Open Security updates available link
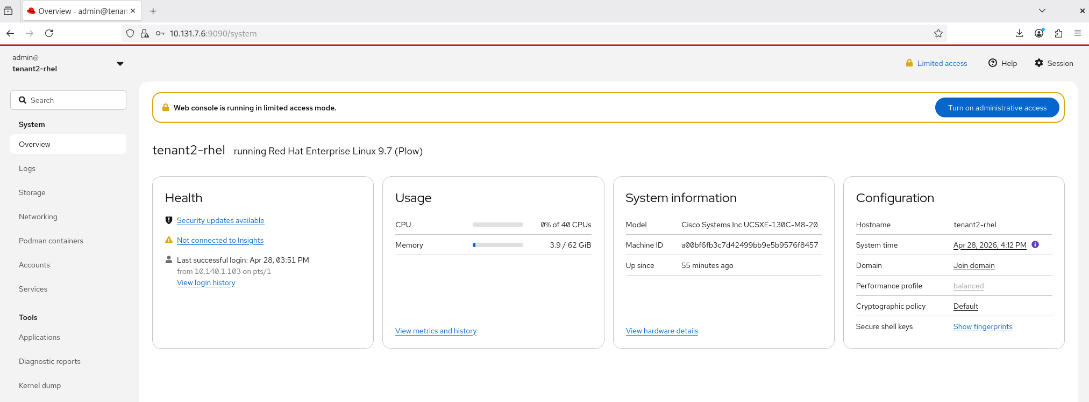 pos(220,220)
